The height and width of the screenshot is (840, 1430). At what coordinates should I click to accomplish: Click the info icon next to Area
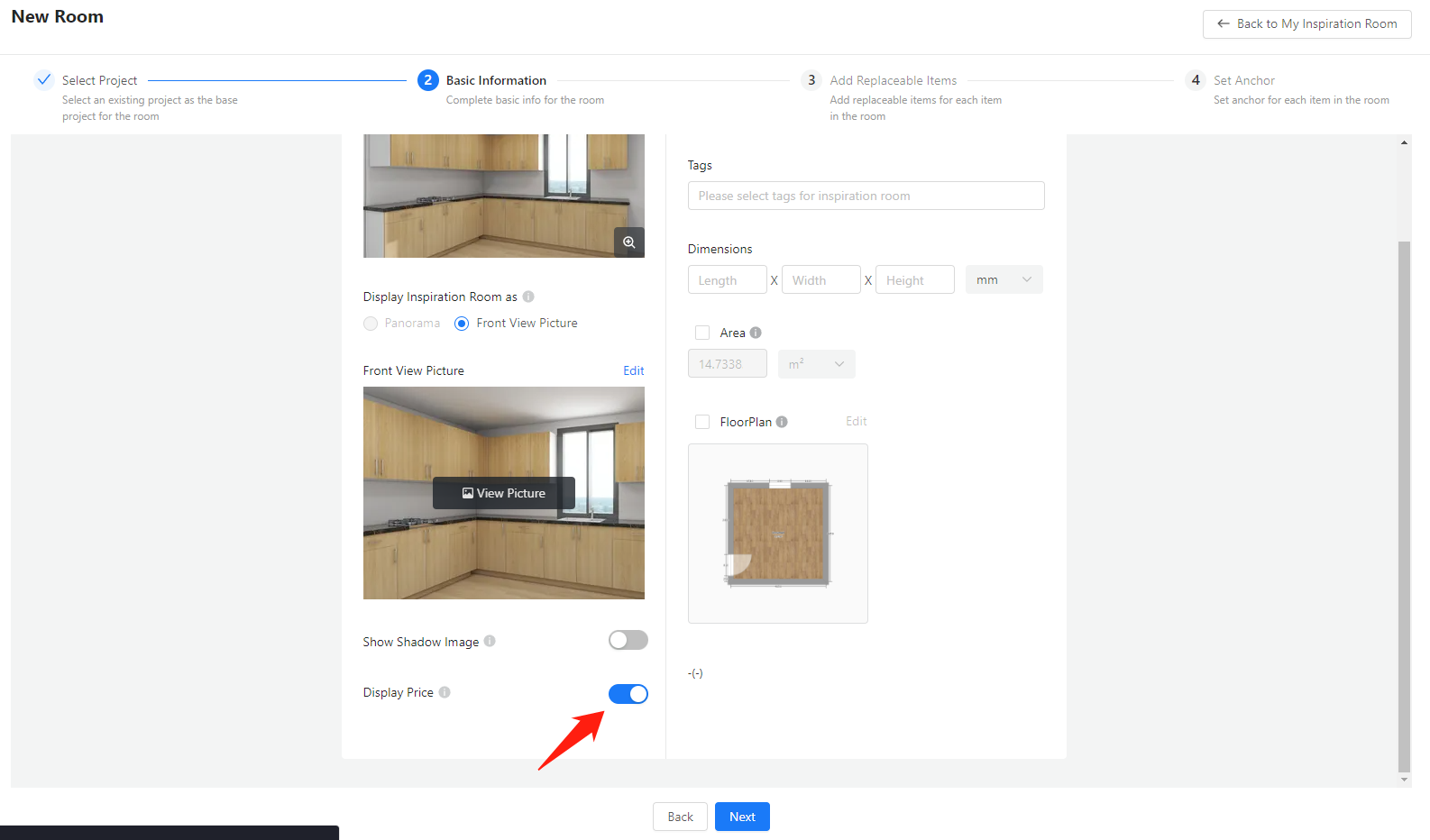pos(756,333)
